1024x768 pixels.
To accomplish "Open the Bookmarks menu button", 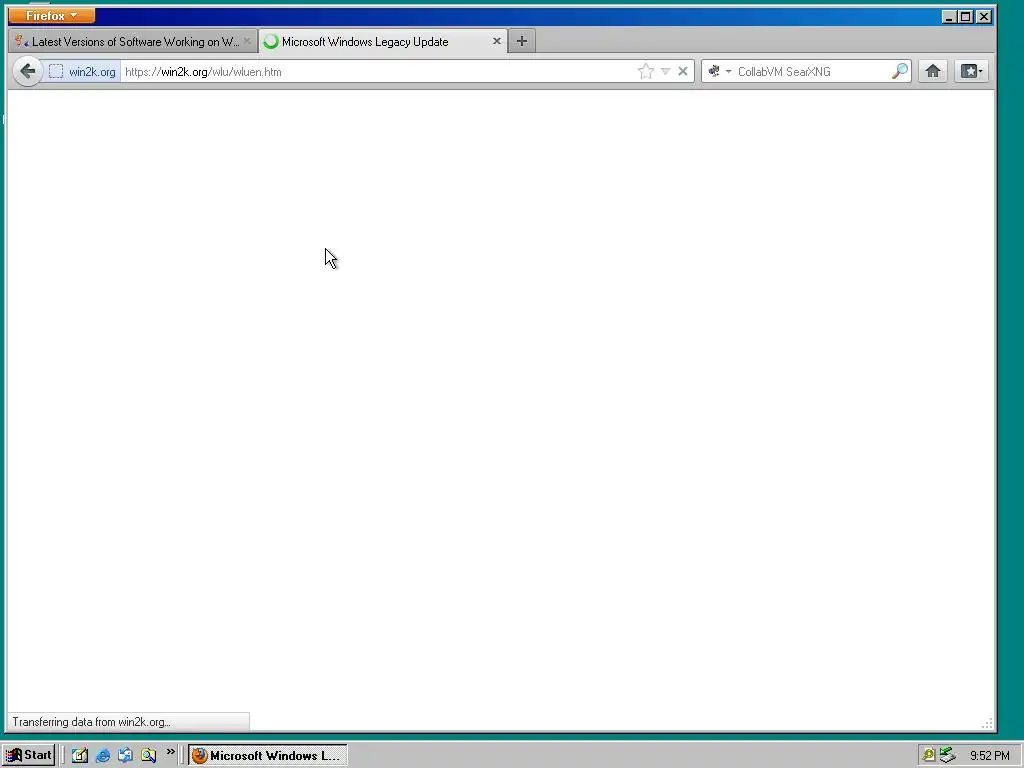I will click(971, 71).
